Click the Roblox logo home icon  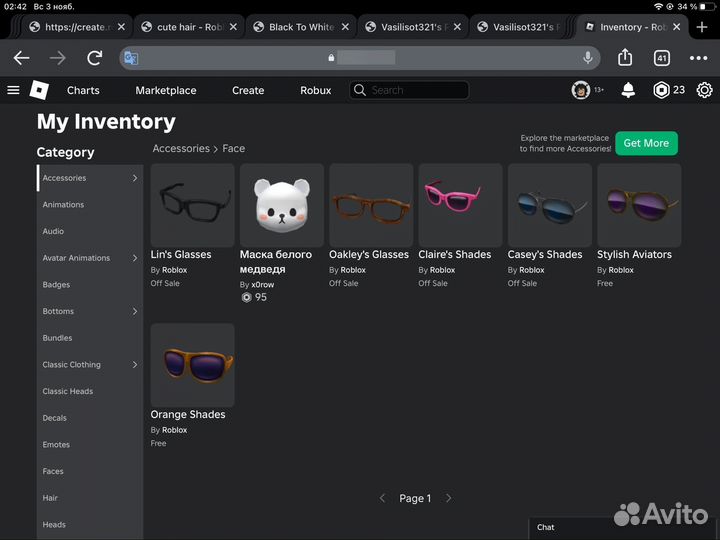tap(39, 90)
